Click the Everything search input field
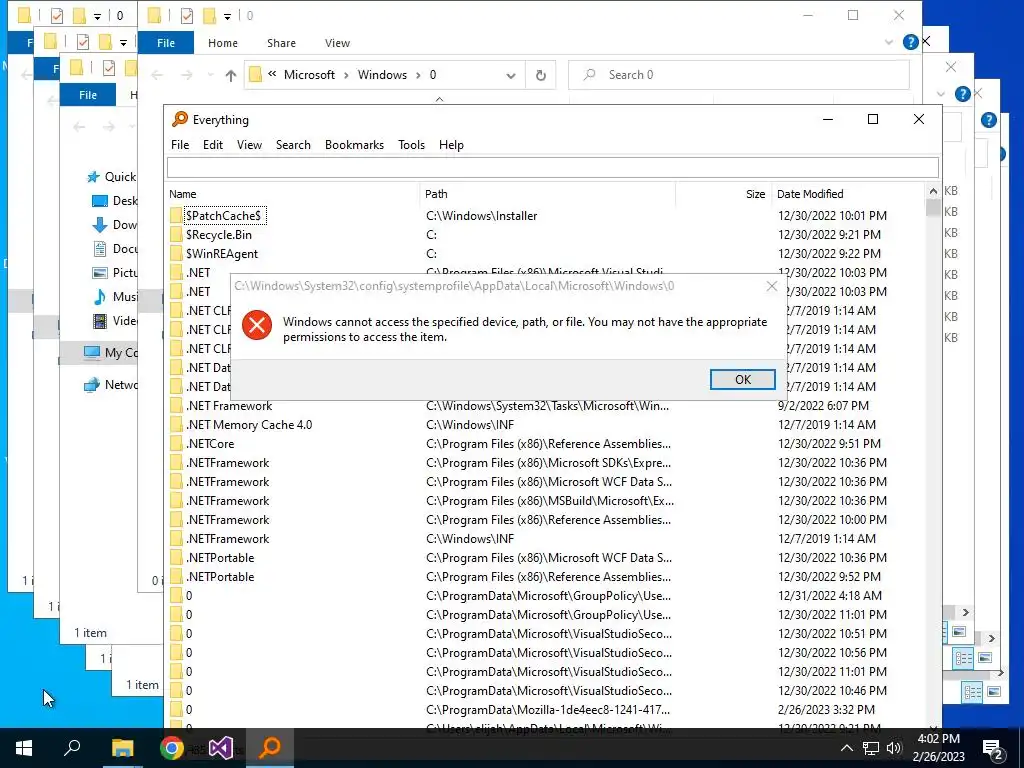This screenshot has width=1024, height=768. click(x=552, y=168)
